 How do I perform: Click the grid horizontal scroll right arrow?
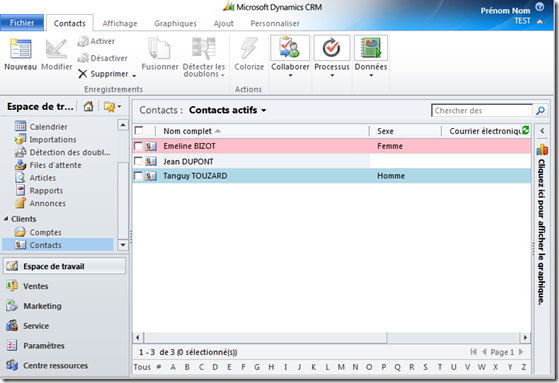525,337
